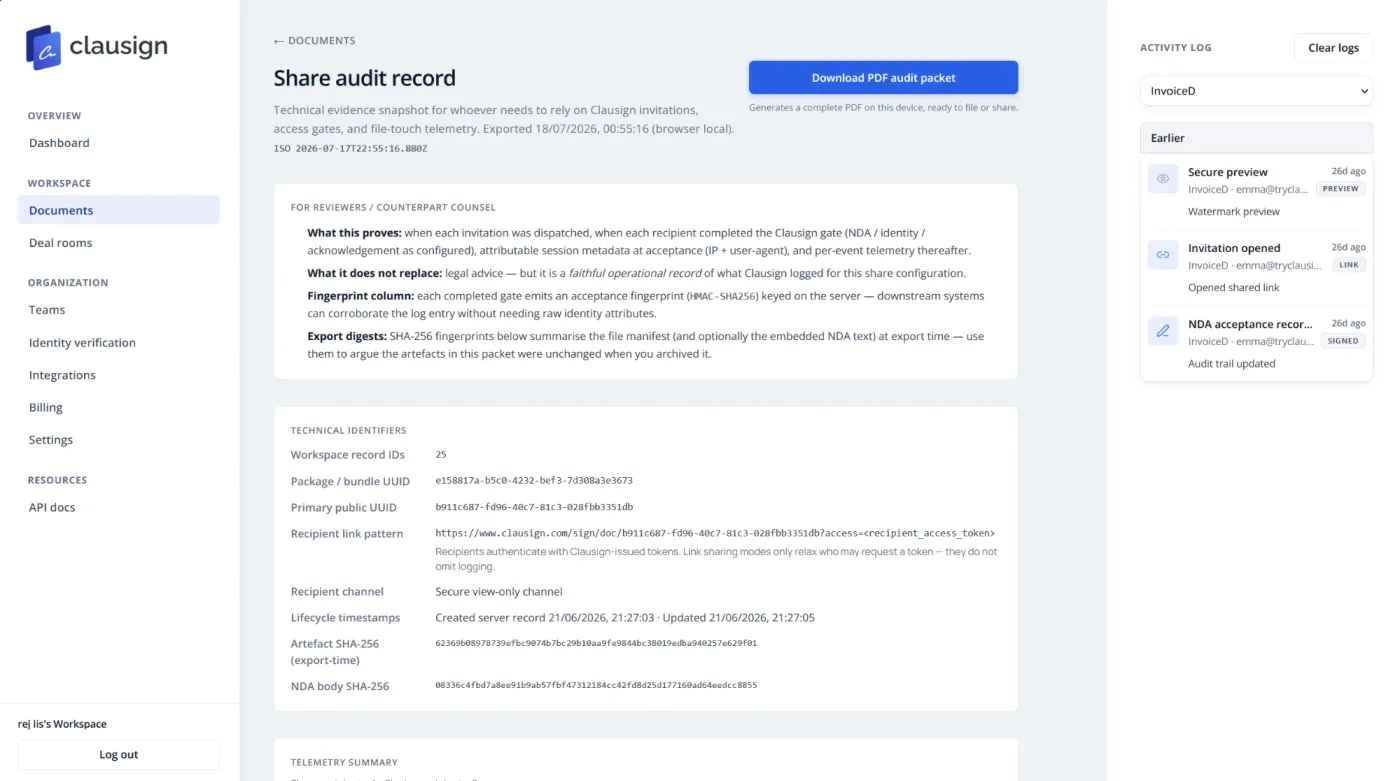Click the SIGNED badge in activity log
The width and height of the screenshot is (1400, 781).
tap(1343, 341)
